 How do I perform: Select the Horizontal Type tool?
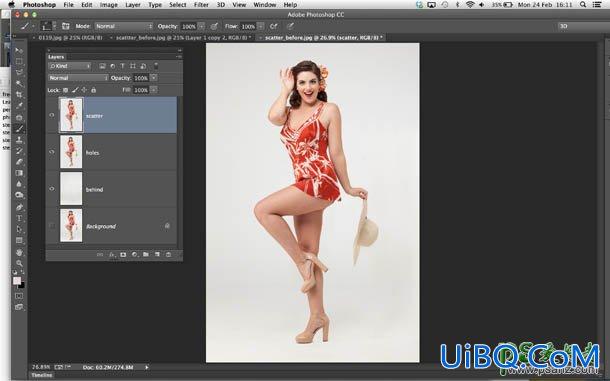[x=19, y=218]
